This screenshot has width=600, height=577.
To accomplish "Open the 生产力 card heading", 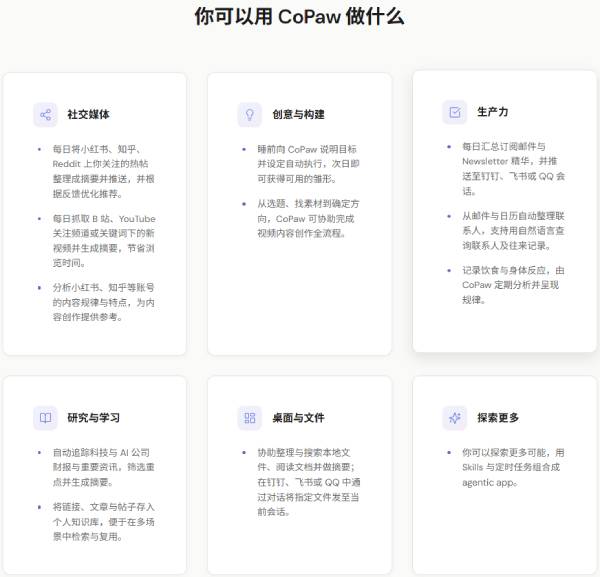I will point(492,112).
